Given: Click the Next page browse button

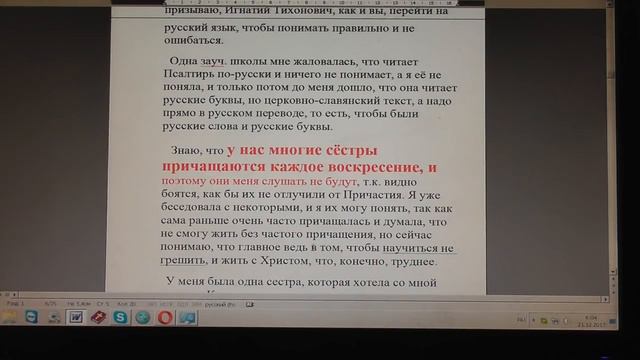Looking at the screenshot, I should pyautogui.click(x=613, y=293).
